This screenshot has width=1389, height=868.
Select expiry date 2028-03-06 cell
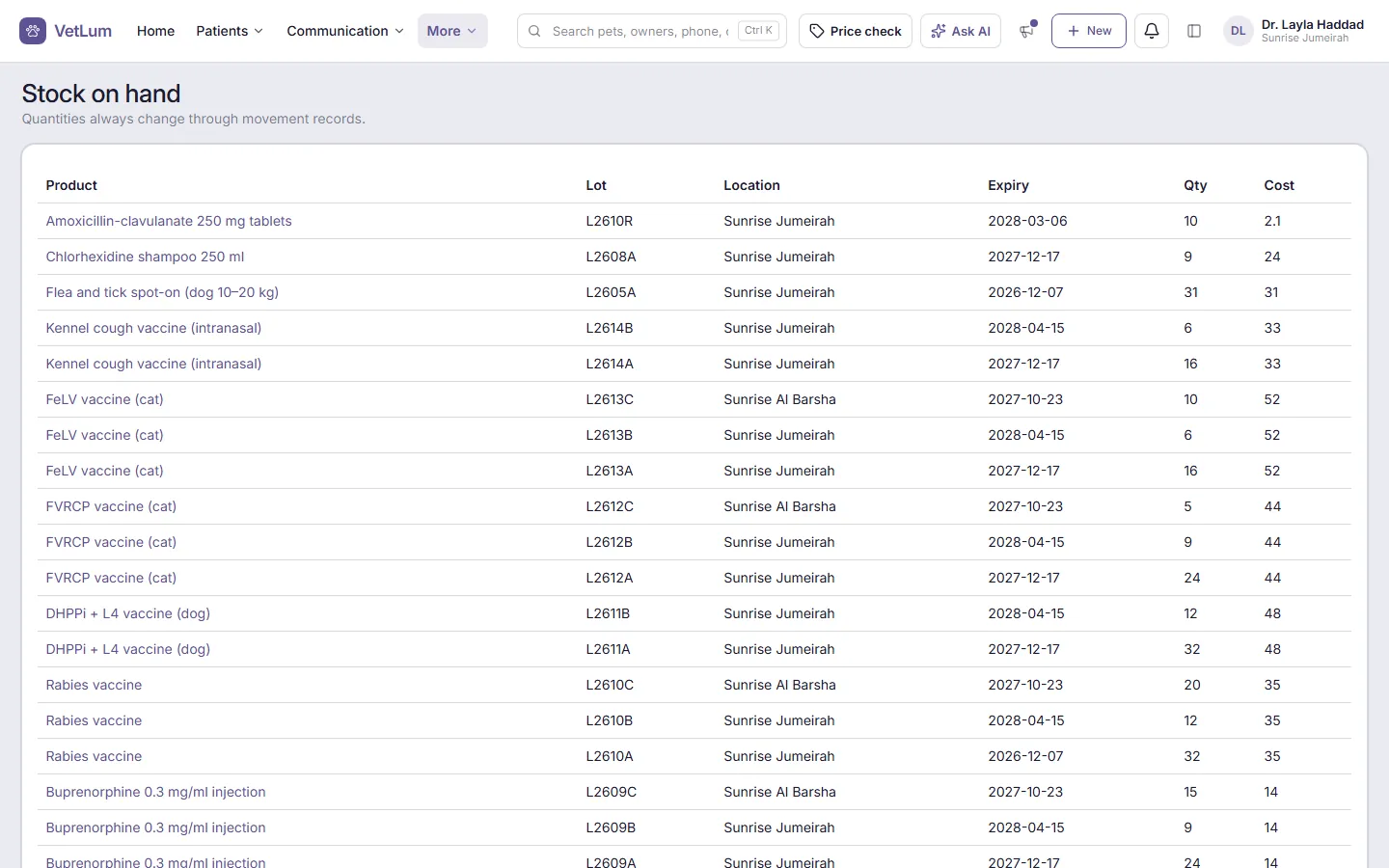click(x=1027, y=221)
